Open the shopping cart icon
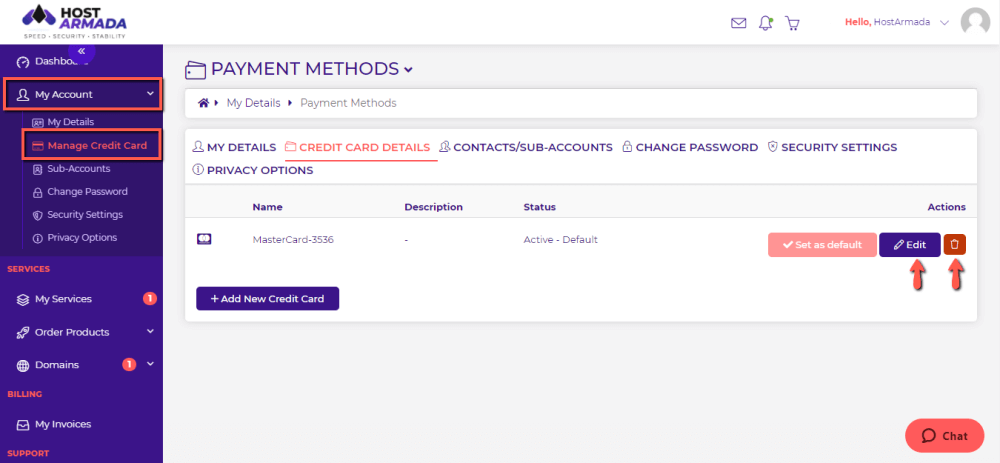The width and height of the screenshot is (1000, 463). (x=793, y=23)
